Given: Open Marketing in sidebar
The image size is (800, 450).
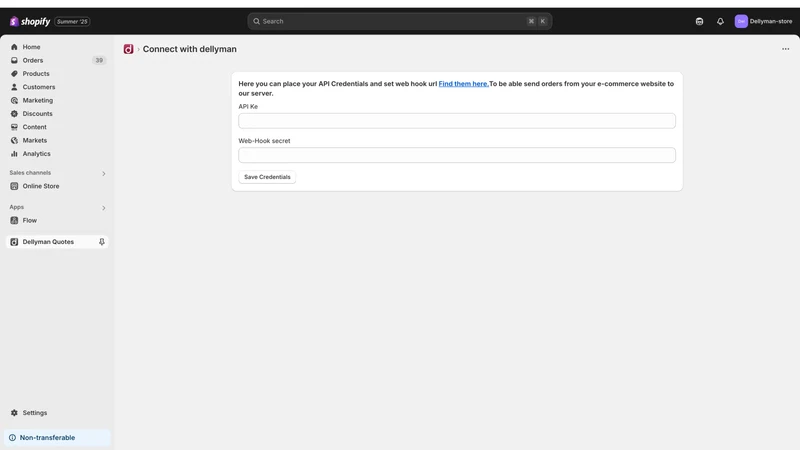Looking at the screenshot, I should pyautogui.click(x=57, y=101).
